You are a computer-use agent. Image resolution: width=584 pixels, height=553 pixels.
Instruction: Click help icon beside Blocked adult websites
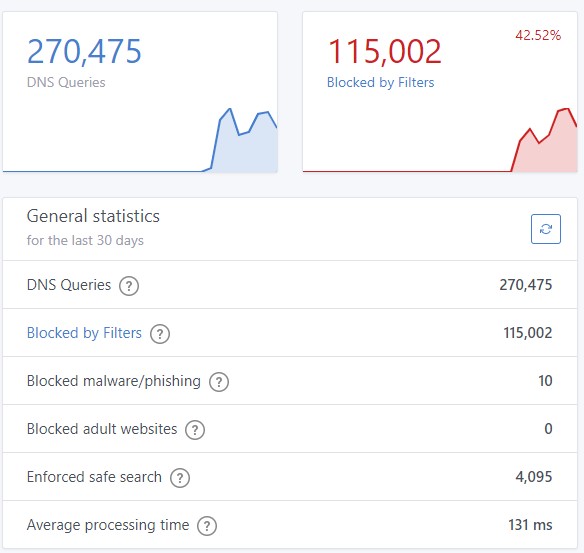(x=195, y=430)
